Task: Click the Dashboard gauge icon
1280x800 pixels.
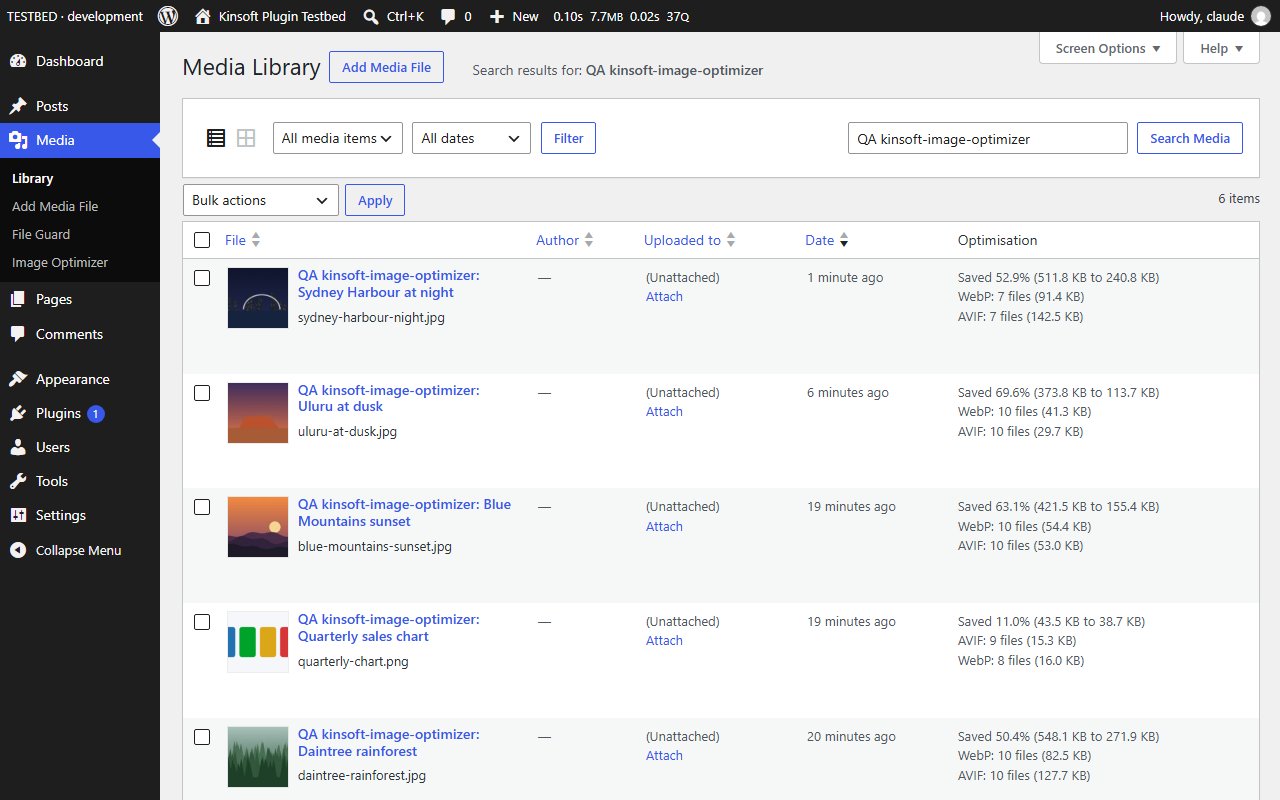Action: point(18,61)
